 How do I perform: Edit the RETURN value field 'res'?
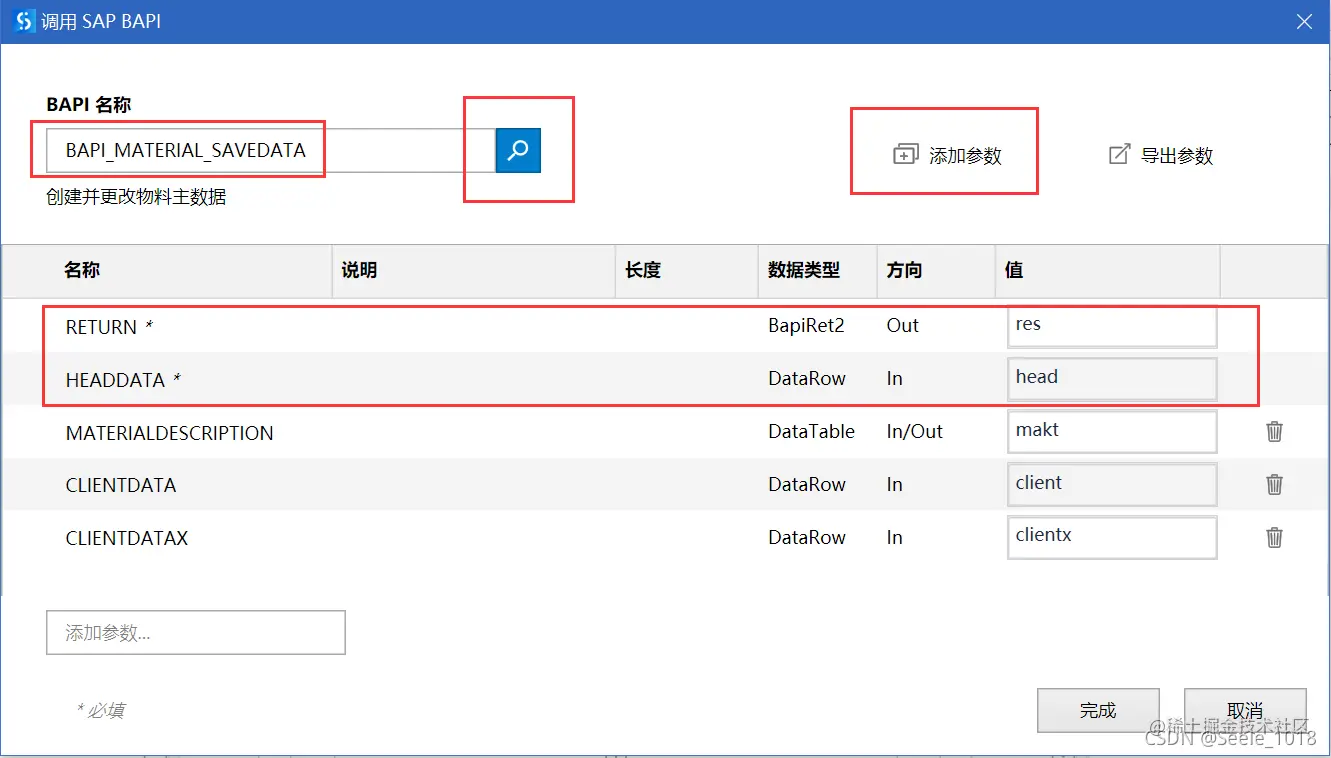1112,326
